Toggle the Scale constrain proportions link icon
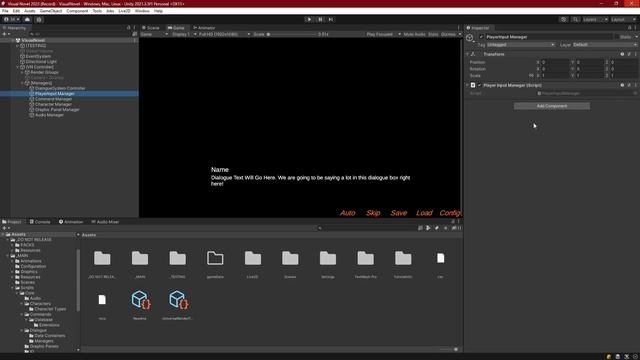Viewport: 640px width, 360px height. (531, 76)
